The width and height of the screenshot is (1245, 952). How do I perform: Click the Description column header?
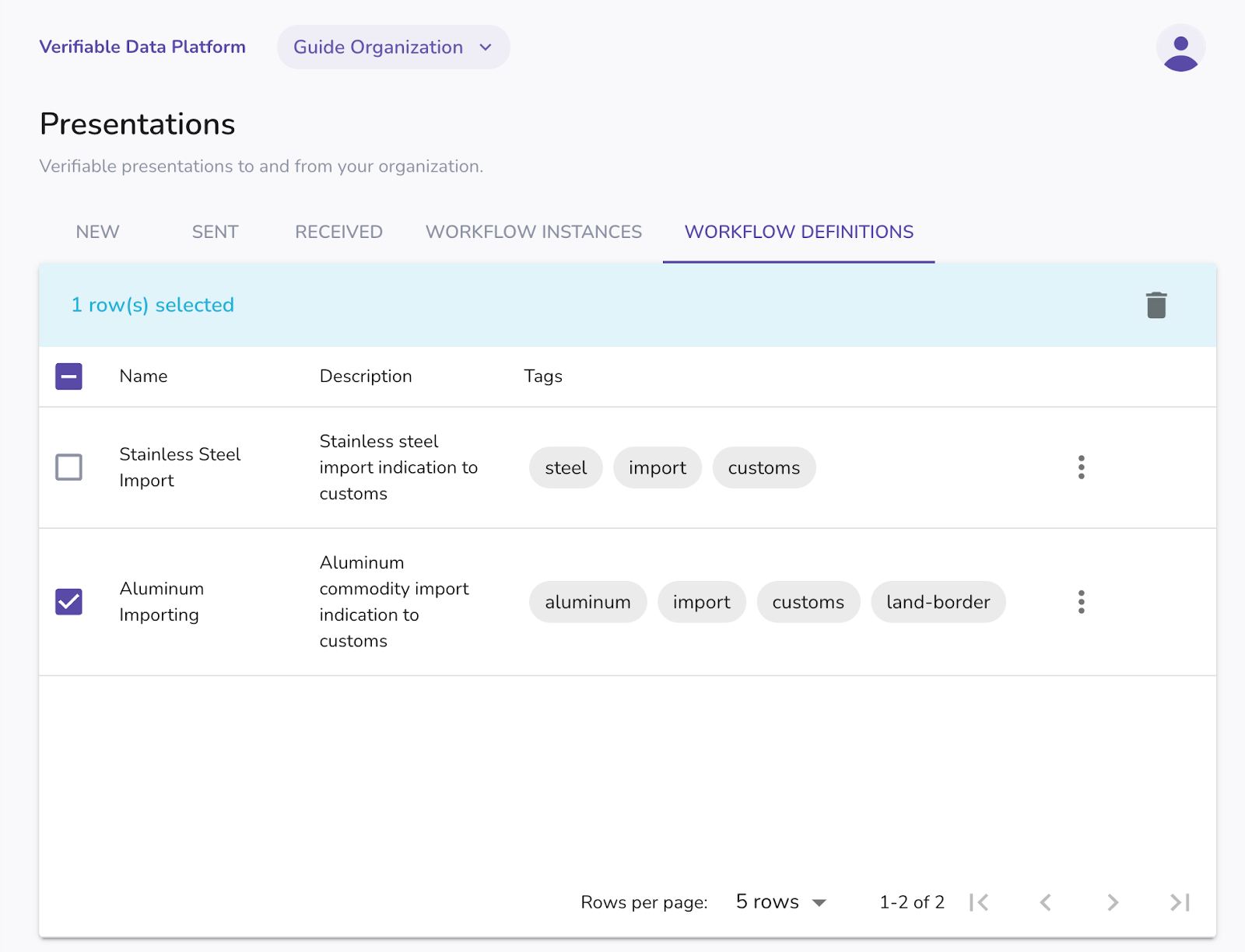click(366, 376)
